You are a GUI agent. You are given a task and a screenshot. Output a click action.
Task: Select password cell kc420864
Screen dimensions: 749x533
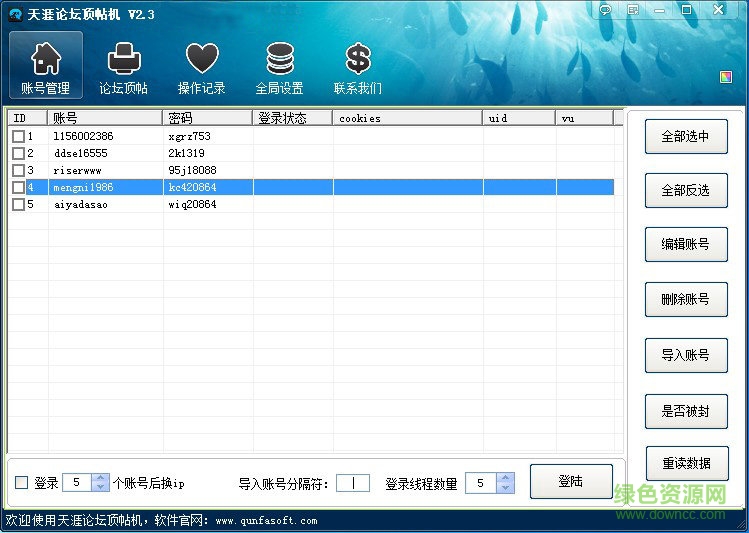point(193,187)
